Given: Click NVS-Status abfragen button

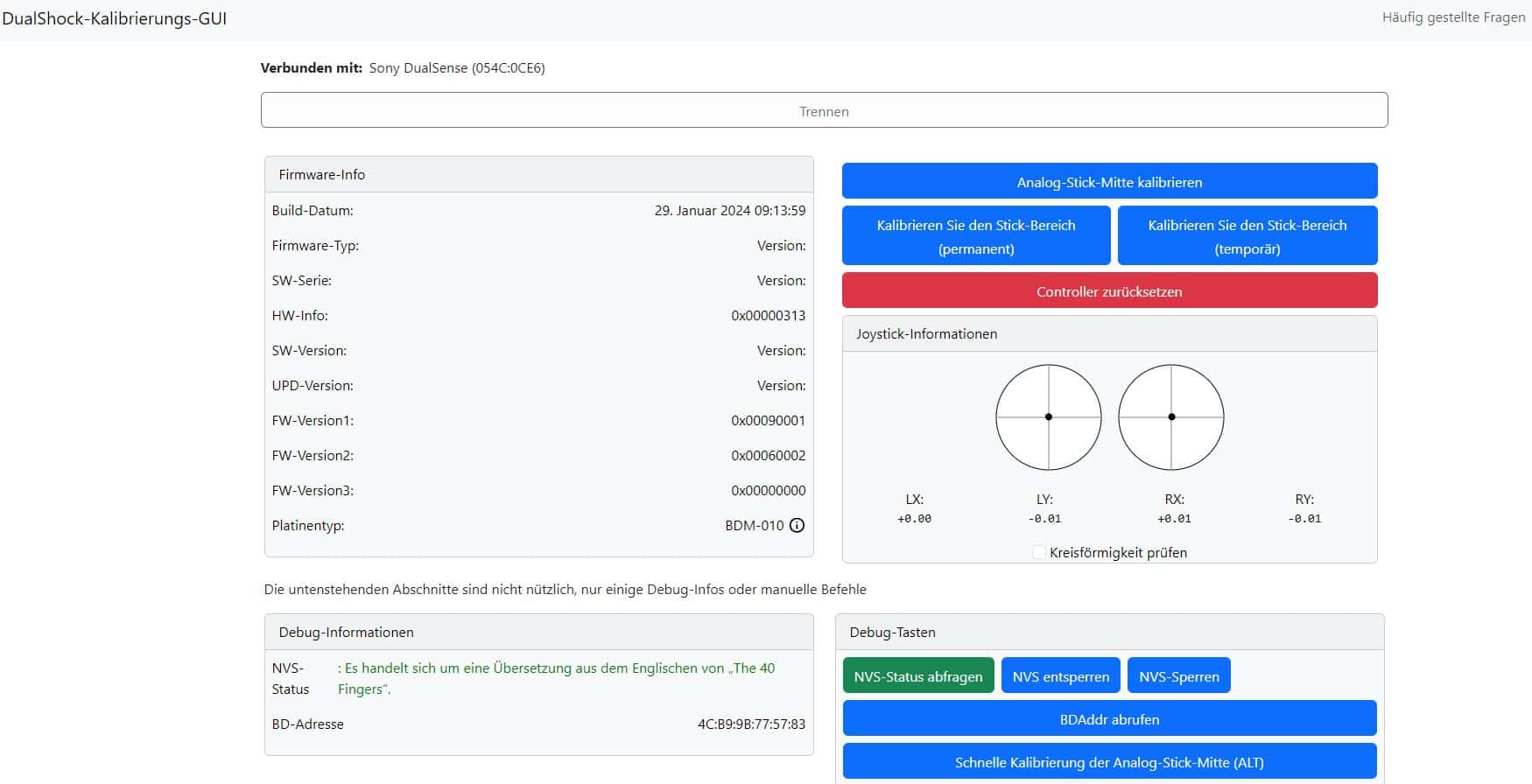Looking at the screenshot, I should (917, 676).
